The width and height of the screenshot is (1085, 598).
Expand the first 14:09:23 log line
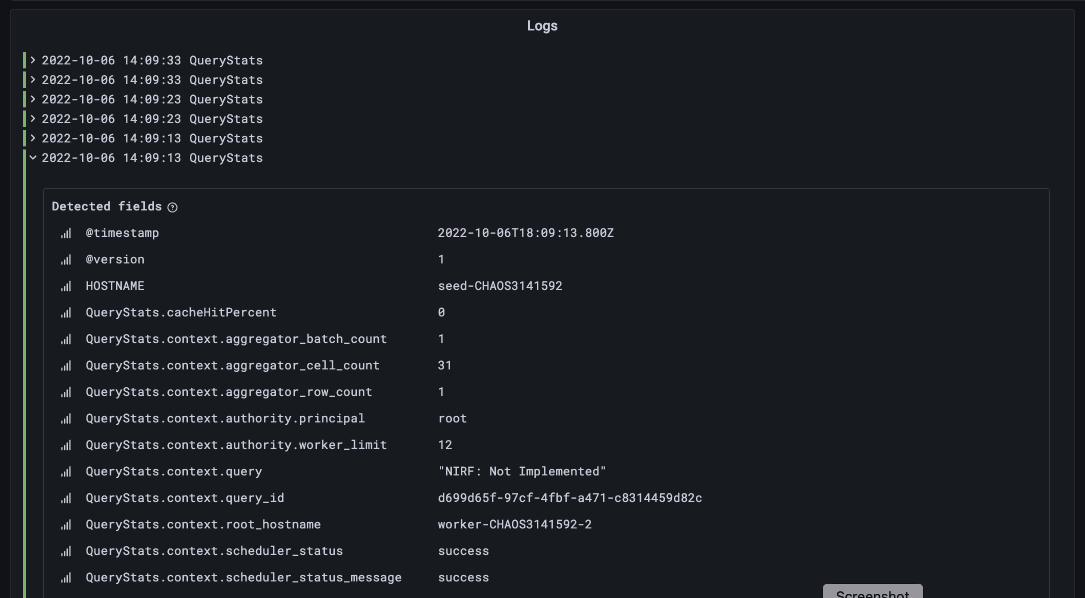coord(33,99)
